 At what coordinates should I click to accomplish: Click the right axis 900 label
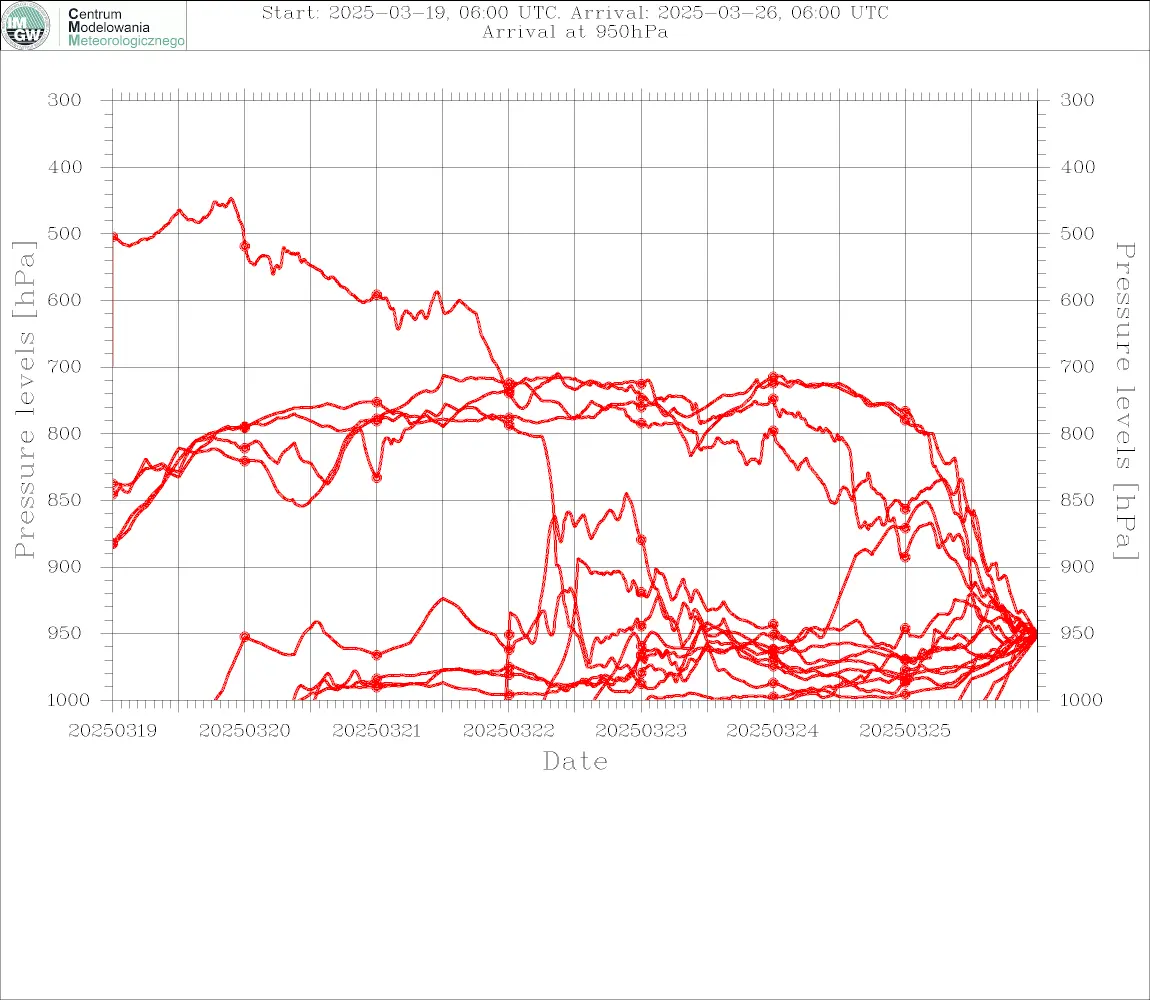[1077, 567]
